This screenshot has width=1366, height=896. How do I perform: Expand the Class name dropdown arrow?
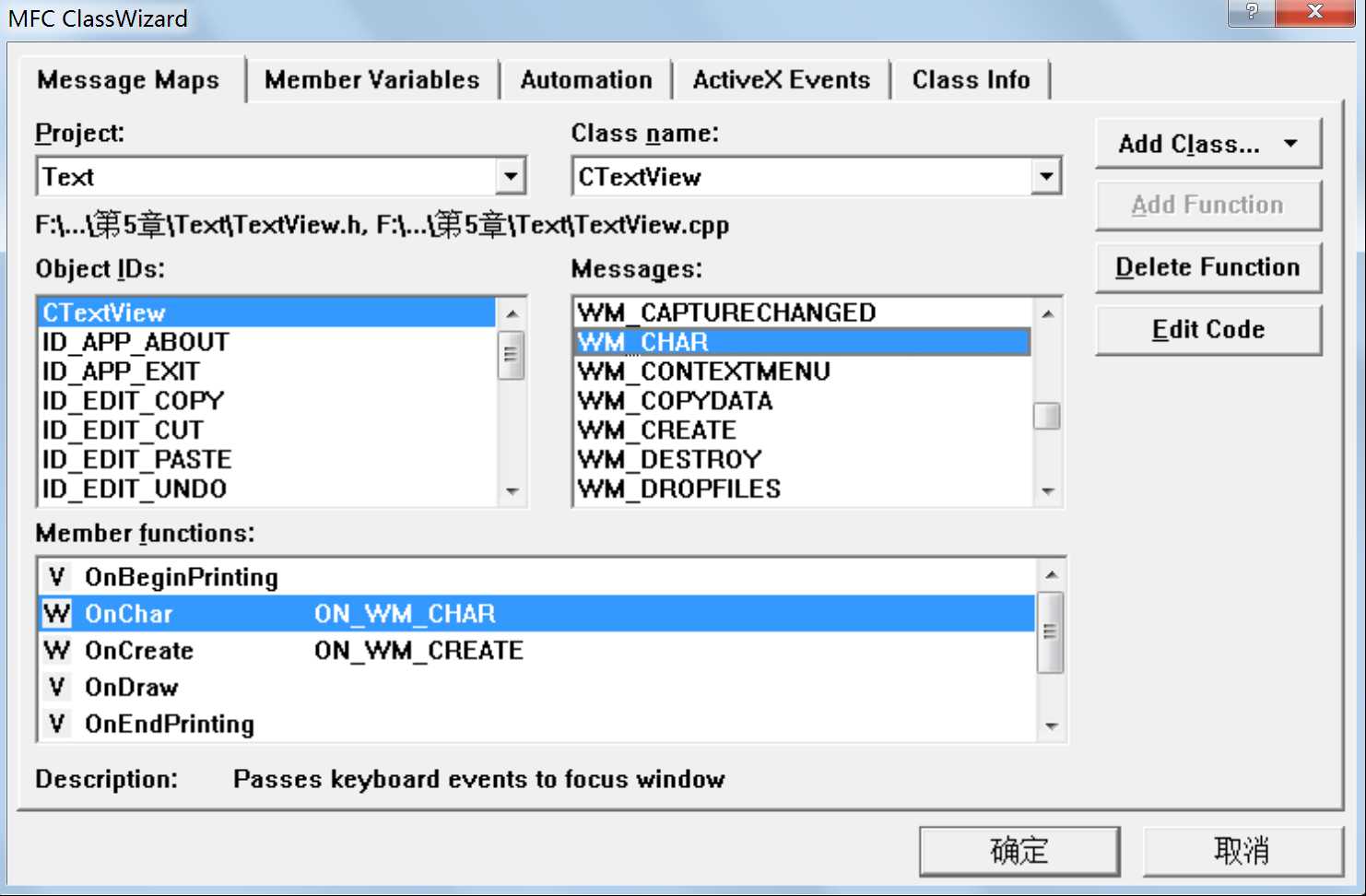1046,176
